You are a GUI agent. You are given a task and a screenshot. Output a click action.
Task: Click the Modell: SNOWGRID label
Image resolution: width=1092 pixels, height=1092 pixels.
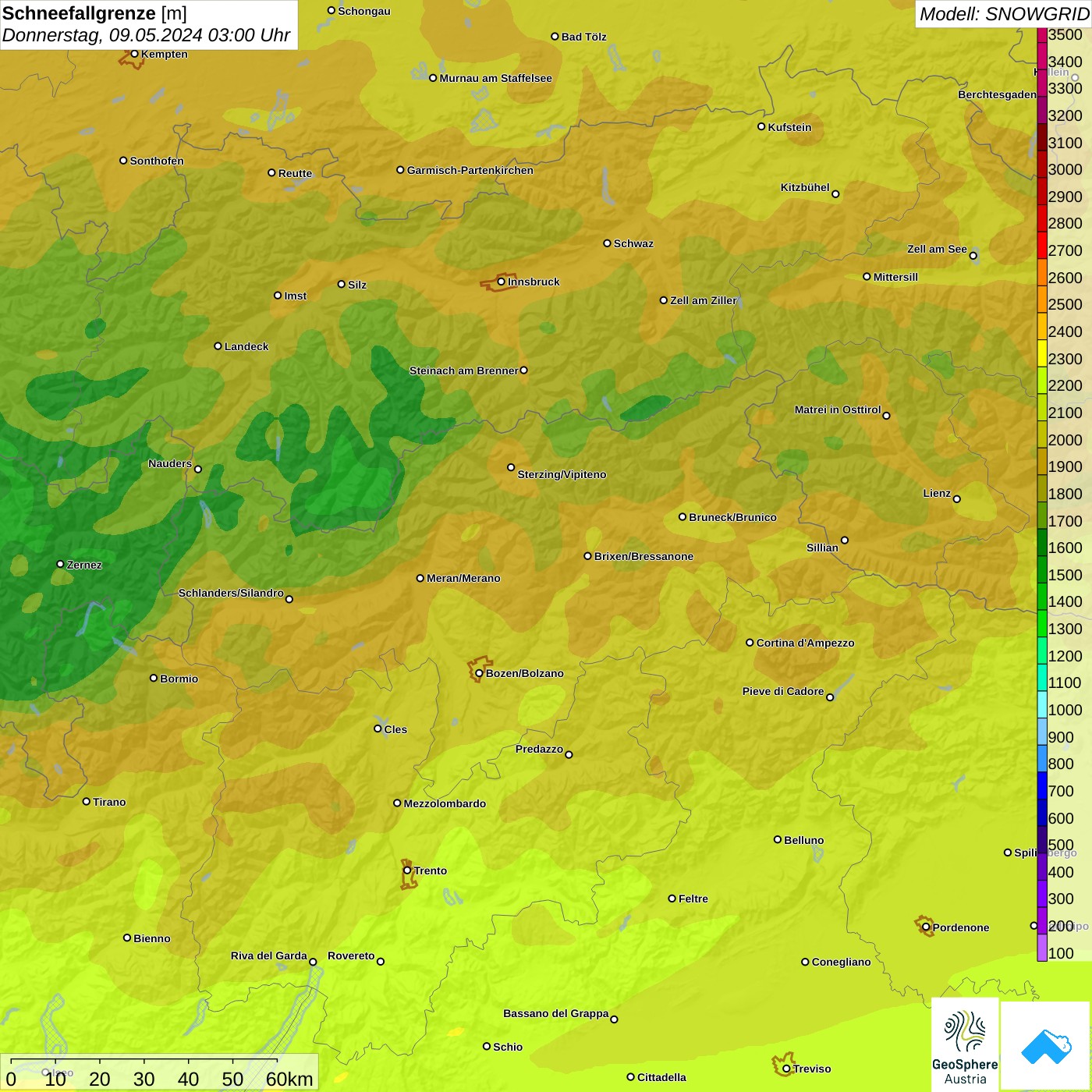click(x=1004, y=14)
